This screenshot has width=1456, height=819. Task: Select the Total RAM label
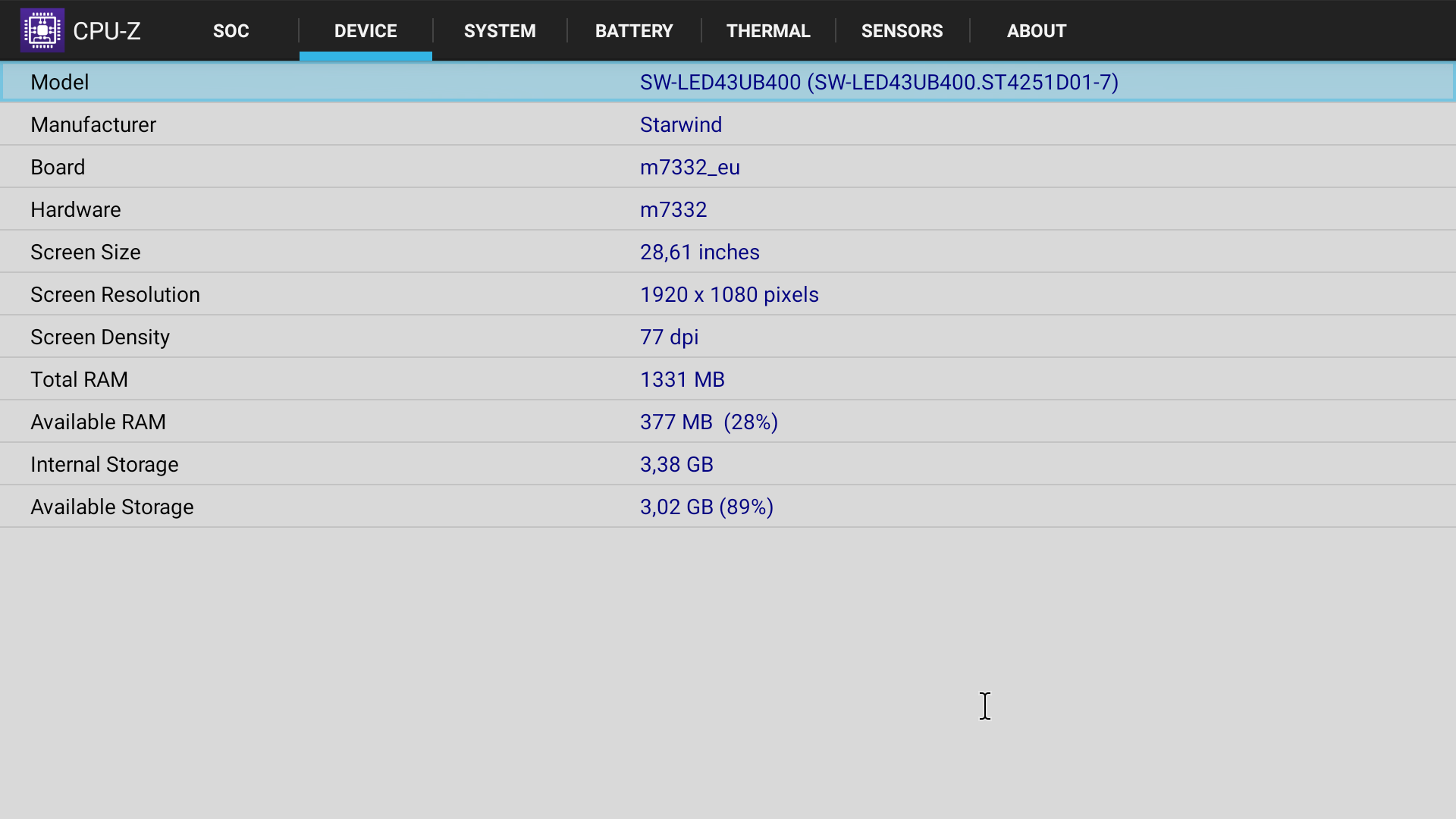[80, 379]
